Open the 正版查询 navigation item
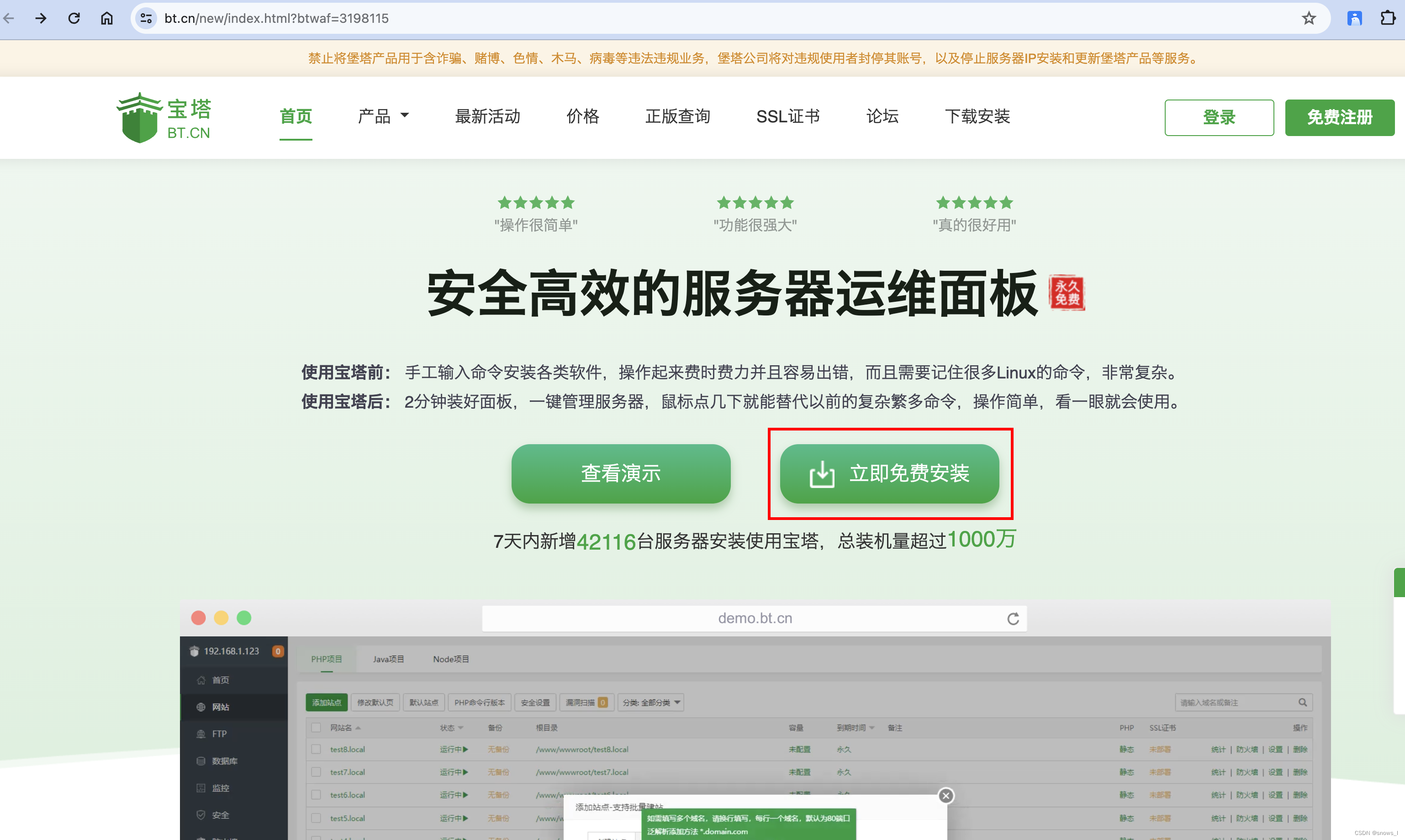The image size is (1405, 840). [678, 116]
